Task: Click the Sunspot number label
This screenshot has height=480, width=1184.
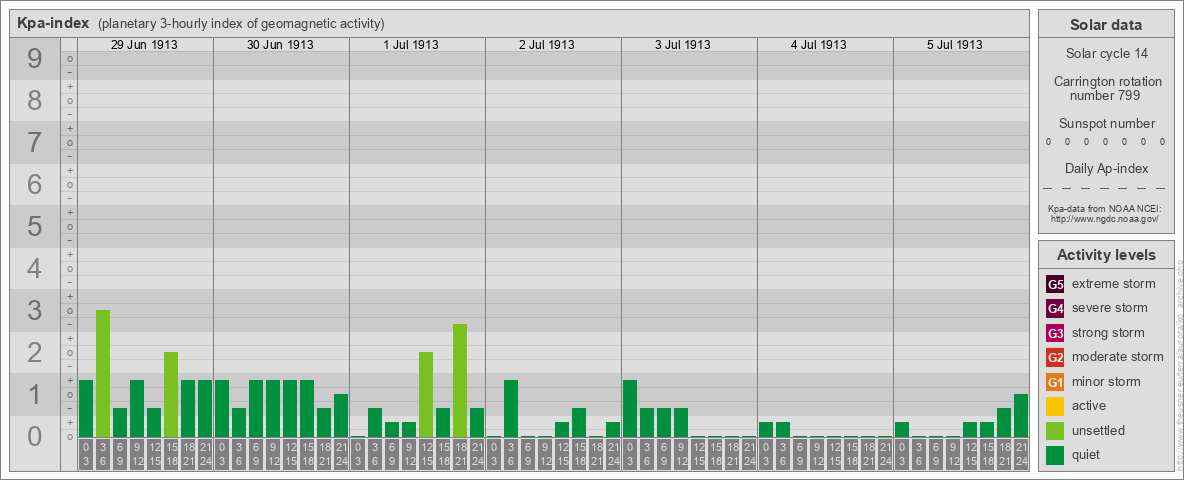Action: pyautogui.click(x=1106, y=124)
